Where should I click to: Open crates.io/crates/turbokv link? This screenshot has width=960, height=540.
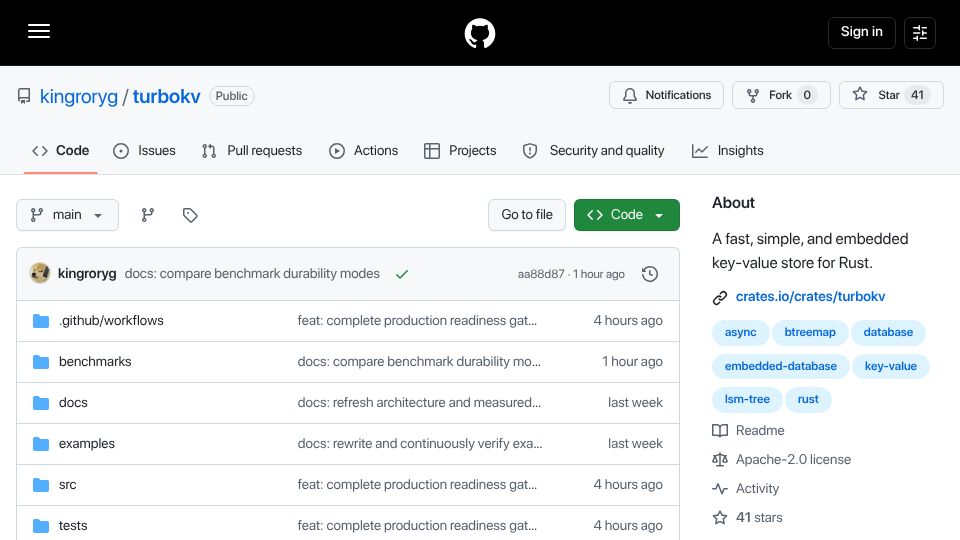(810, 297)
